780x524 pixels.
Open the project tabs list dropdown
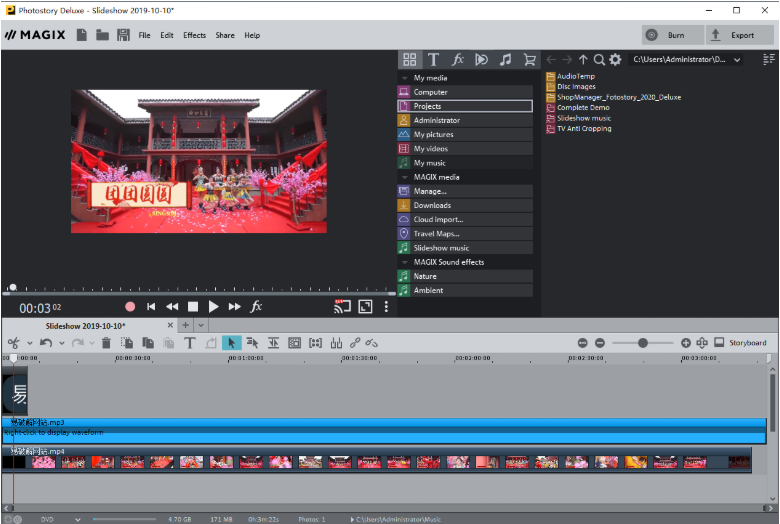[201, 325]
